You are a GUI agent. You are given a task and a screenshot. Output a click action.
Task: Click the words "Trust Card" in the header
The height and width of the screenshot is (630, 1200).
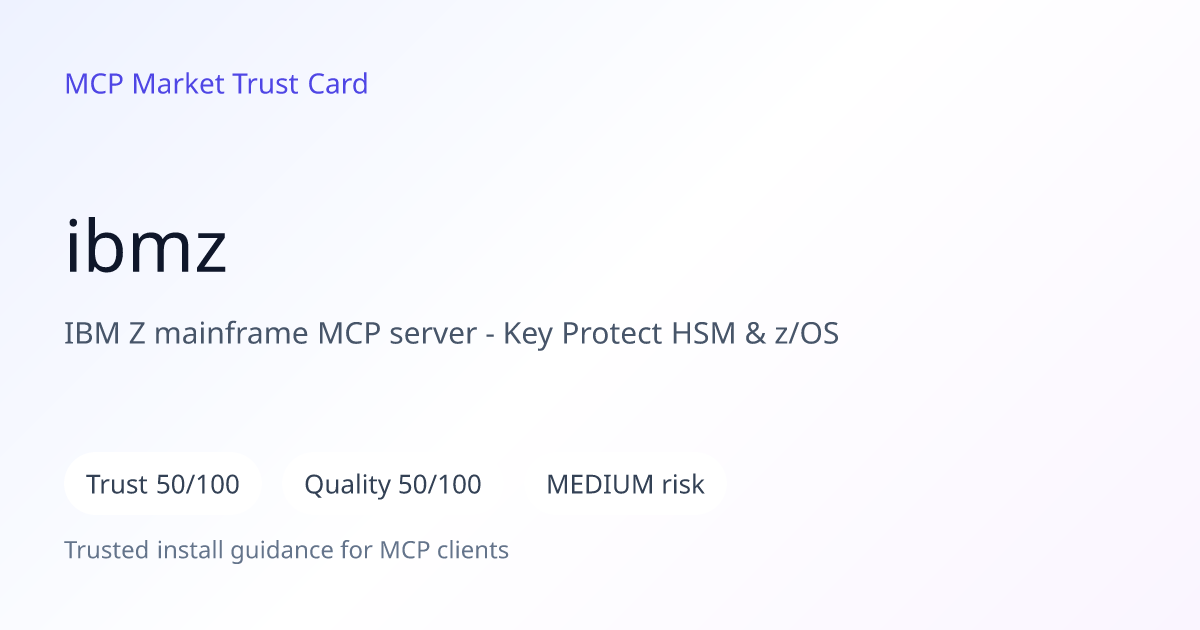click(x=300, y=83)
